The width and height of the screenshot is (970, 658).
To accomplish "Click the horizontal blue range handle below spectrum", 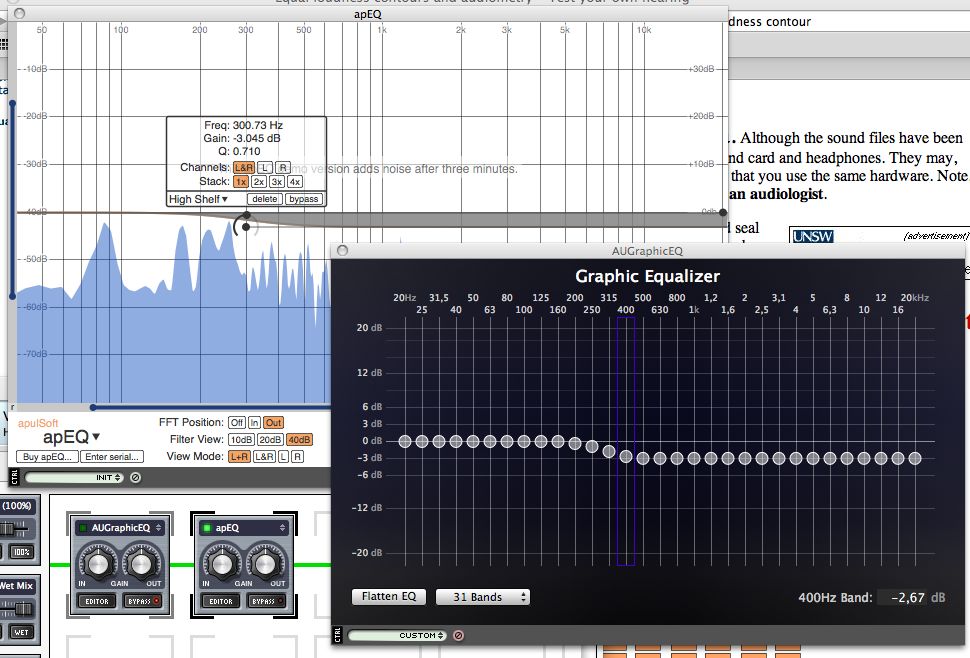I will 93,408.
